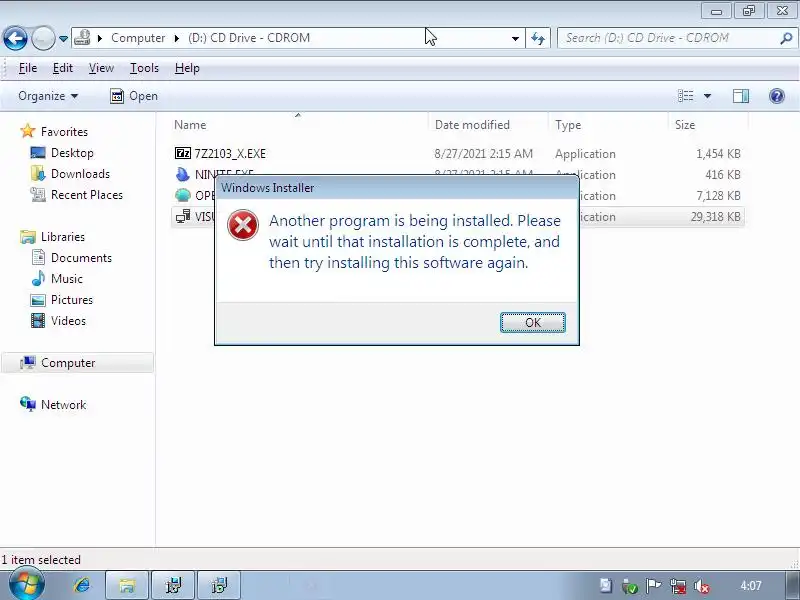This screenshot has height=600, width=800.
Task: Click 8/27/2021 2:15 AM for 7Z2103_X.EXE
Action: click(x=484, y=154)
